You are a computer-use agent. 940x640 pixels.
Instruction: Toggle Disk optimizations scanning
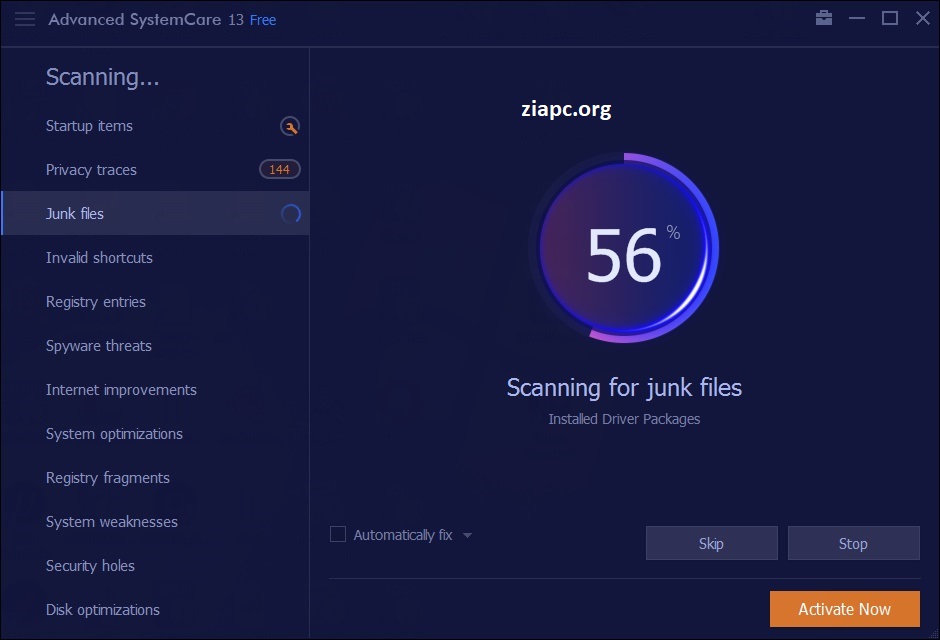coord(102,610)
